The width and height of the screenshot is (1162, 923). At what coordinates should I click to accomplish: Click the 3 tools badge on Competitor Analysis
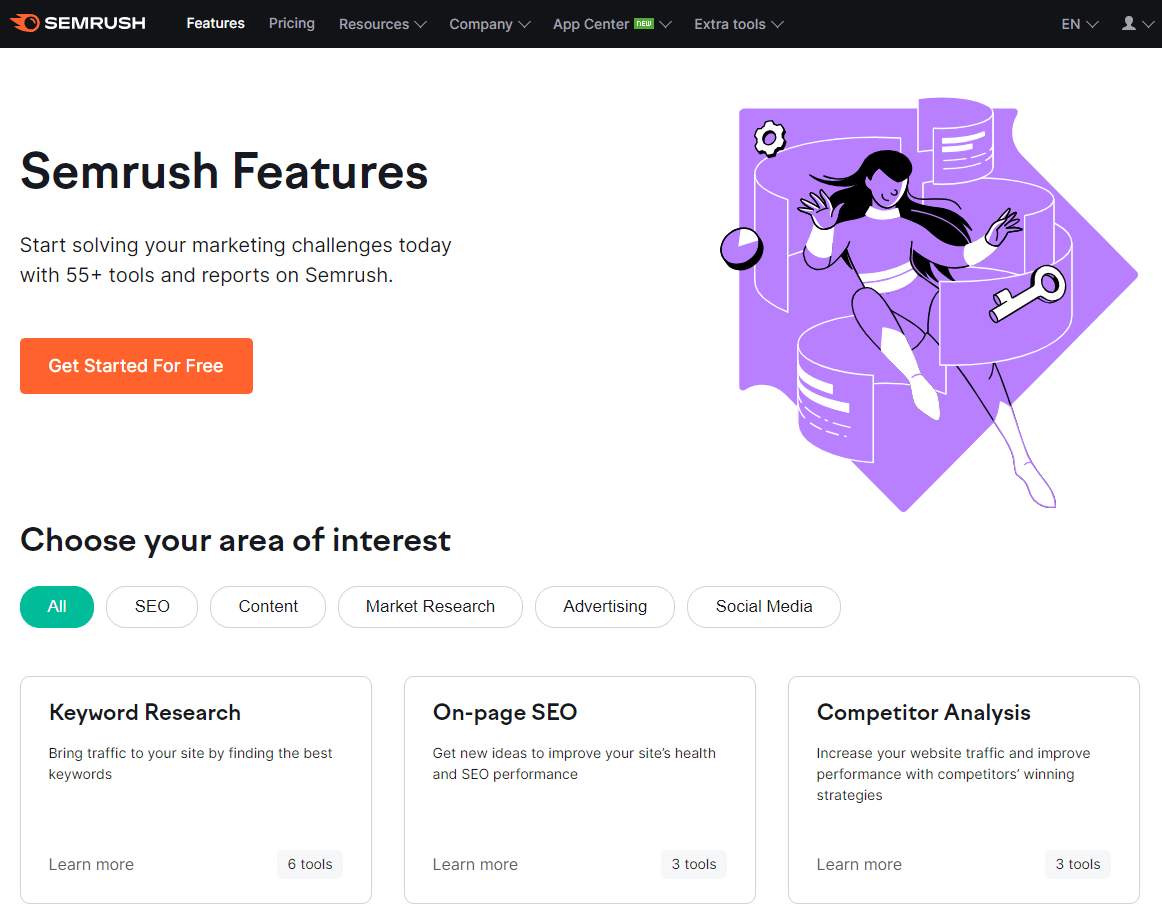click(x=1078, y=864)
